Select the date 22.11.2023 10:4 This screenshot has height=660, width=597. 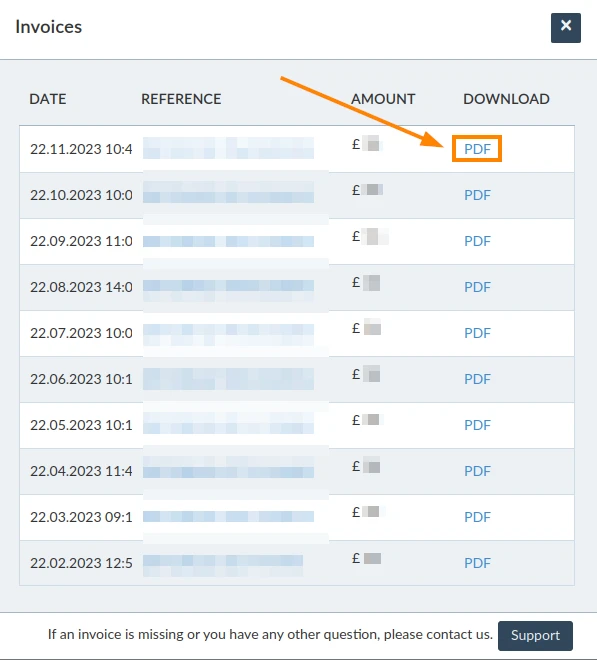click(x=81, y=149)
